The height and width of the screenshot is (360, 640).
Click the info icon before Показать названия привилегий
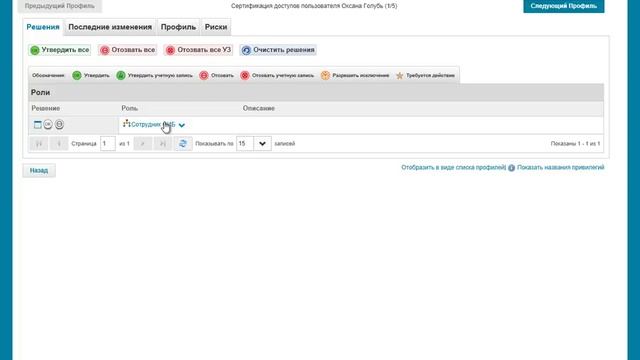511,168
